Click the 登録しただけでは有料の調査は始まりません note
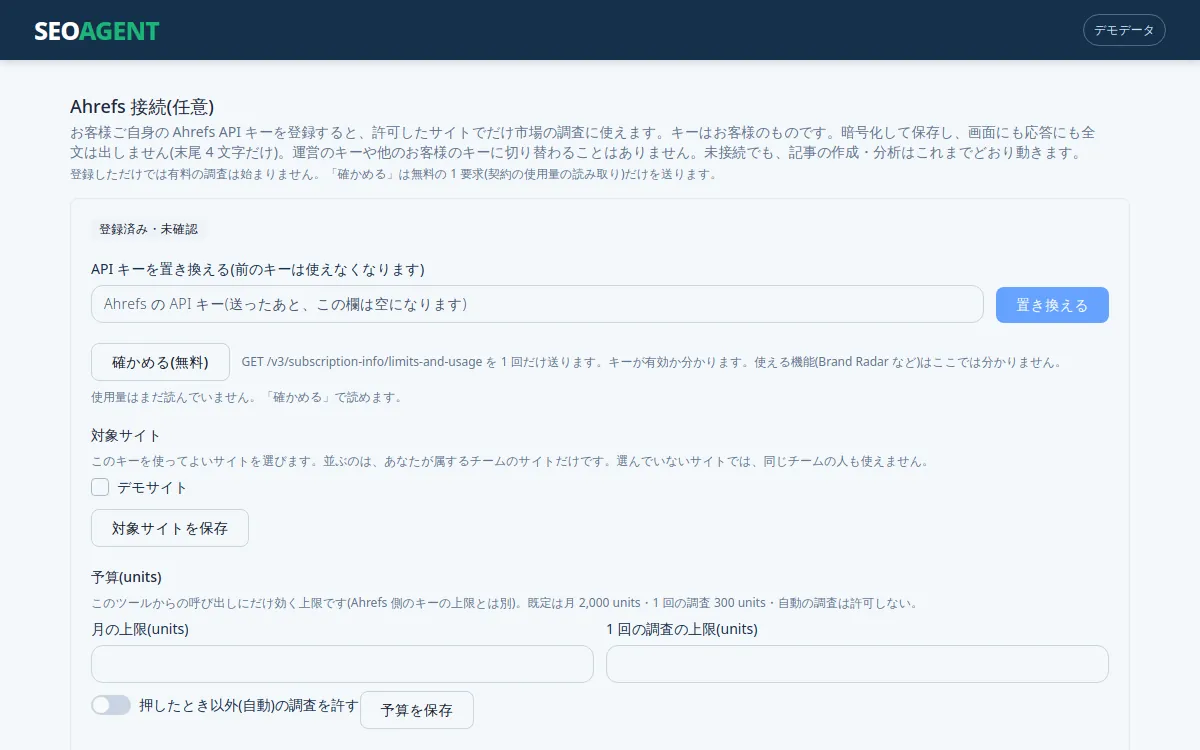The height and width of the screenshot is (750, 1200). [393, 174]
